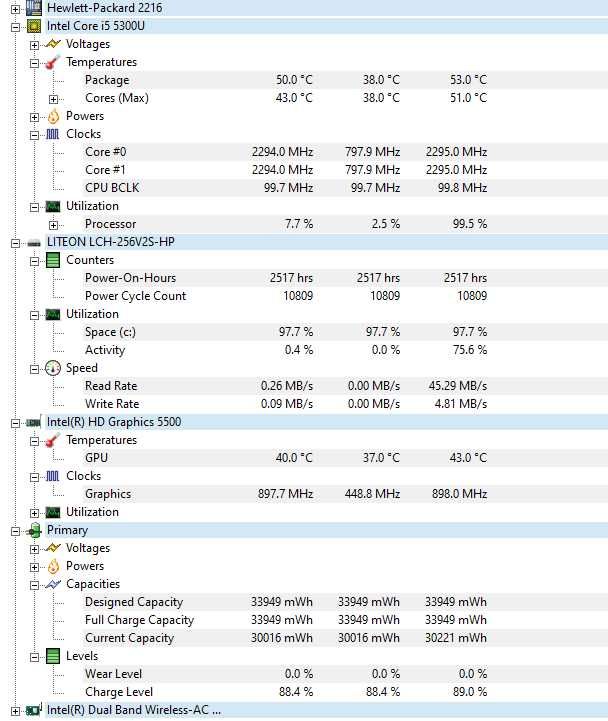Click the Speed gauge icon

(x=53, y=368)
